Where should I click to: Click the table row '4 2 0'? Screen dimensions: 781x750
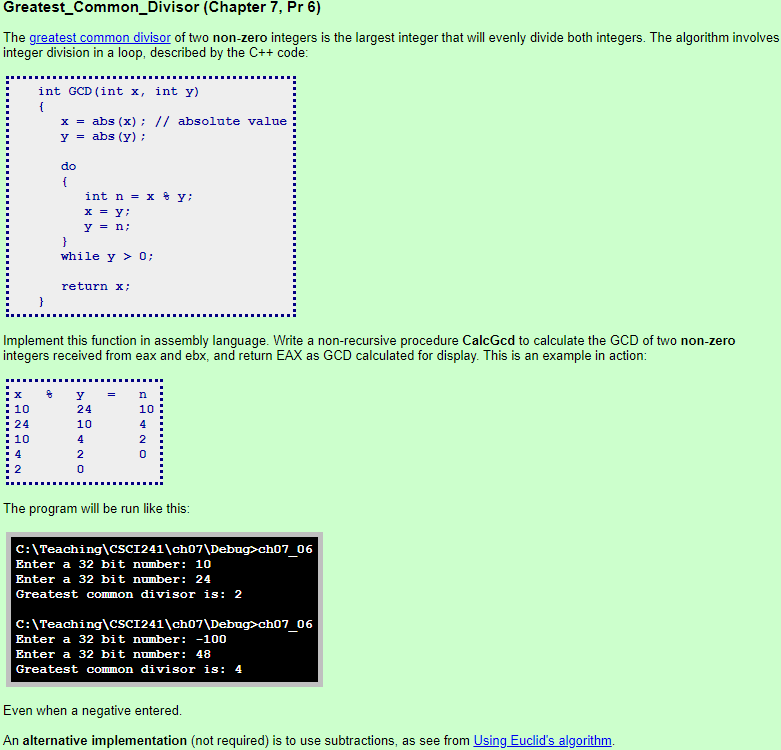[x=81, y=454]
